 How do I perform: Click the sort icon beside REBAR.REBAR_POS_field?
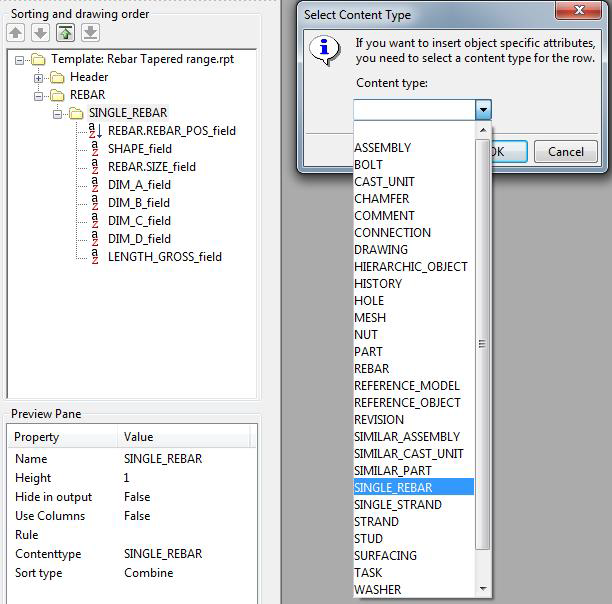tap(95, 131)
